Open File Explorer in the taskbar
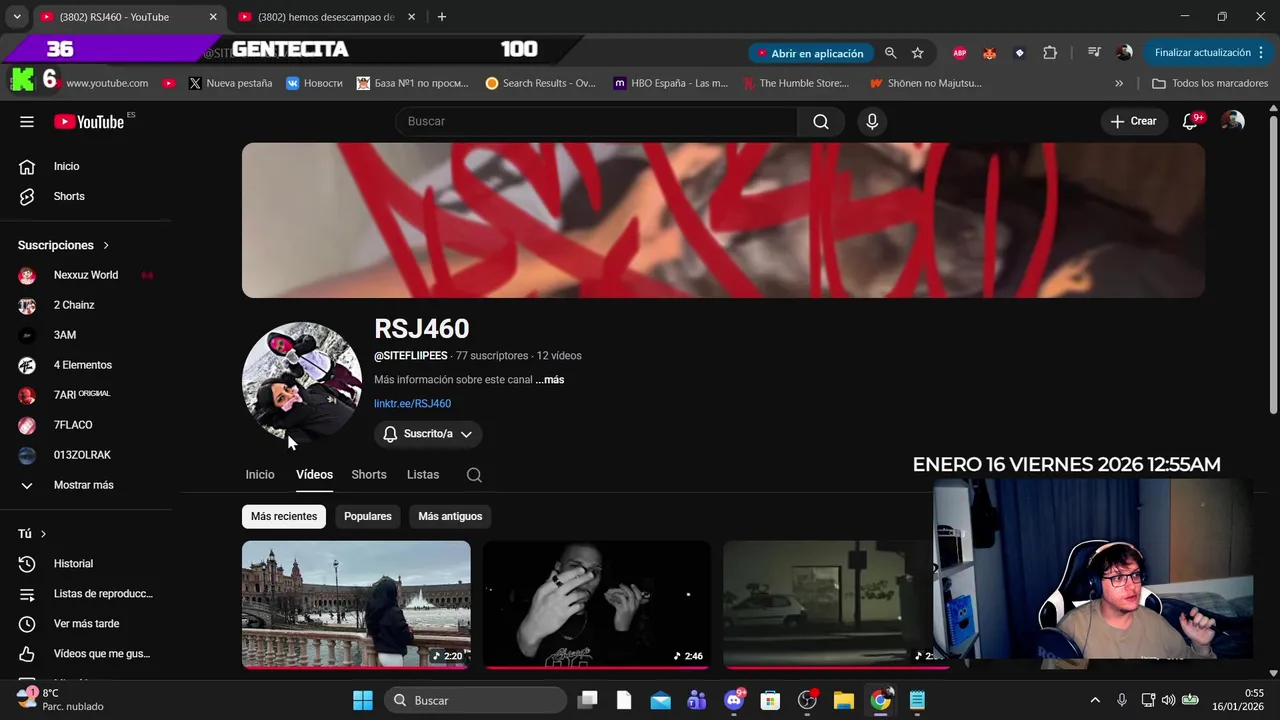Screen dimensions: 1280x720 [x=843, y=700]
